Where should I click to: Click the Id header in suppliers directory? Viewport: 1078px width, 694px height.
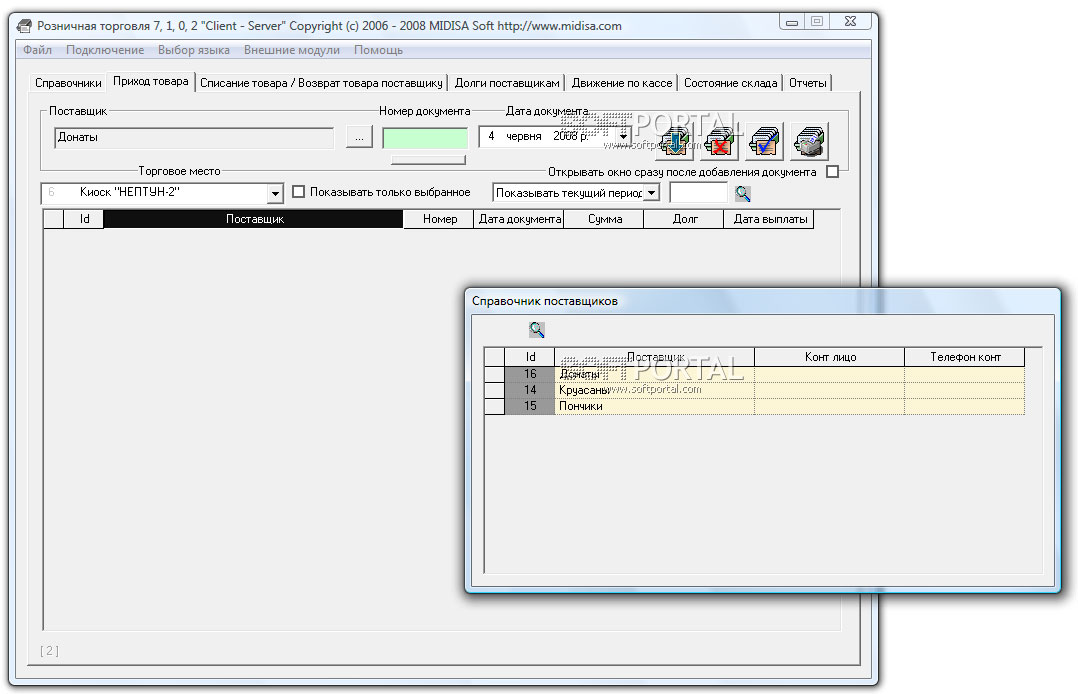530,357
